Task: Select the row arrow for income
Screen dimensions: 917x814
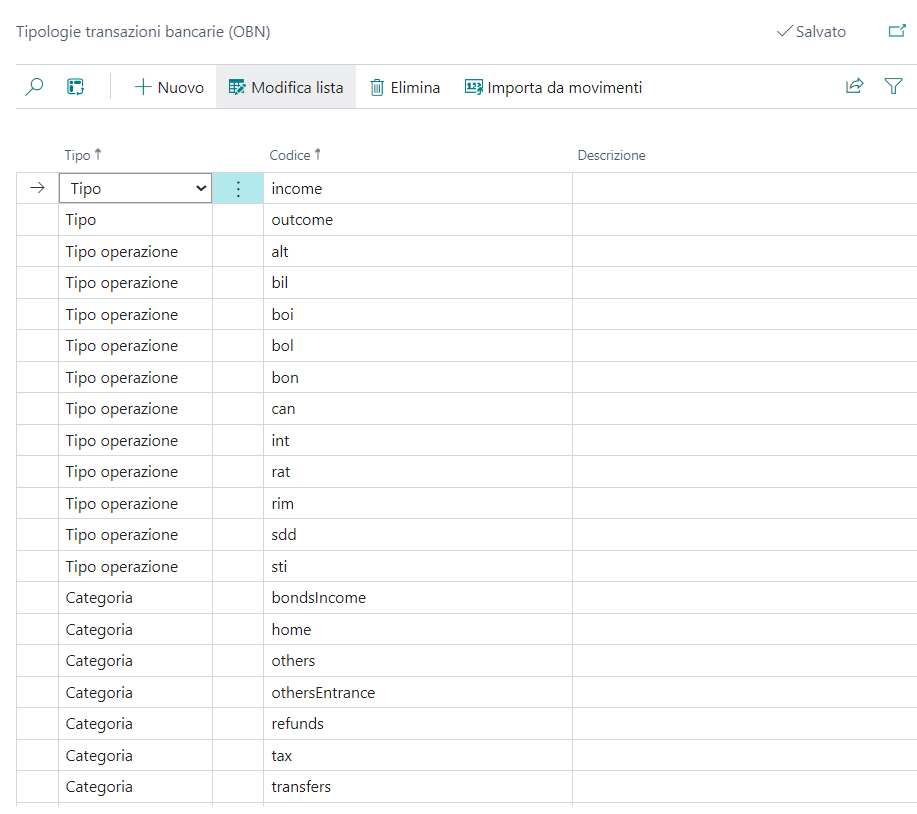Action: 37,188
